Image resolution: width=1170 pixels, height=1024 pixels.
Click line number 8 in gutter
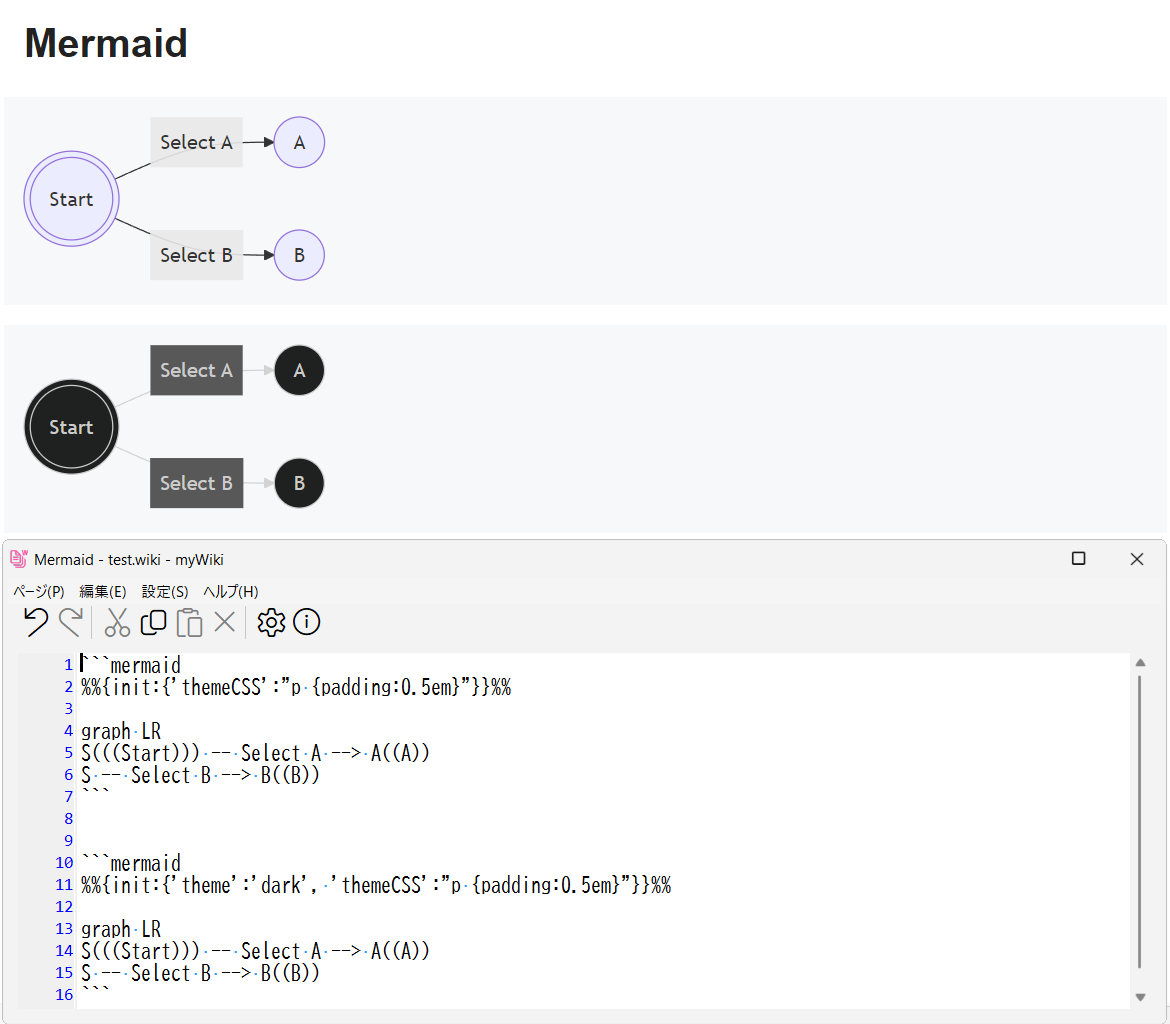click(68, 819)
